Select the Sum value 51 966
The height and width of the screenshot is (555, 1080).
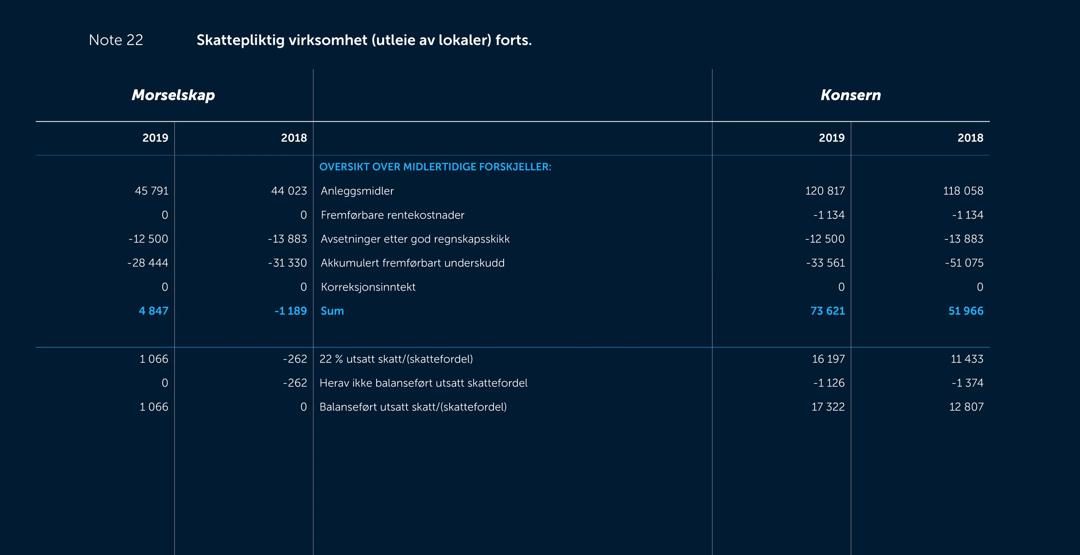[x=966, y=311]
